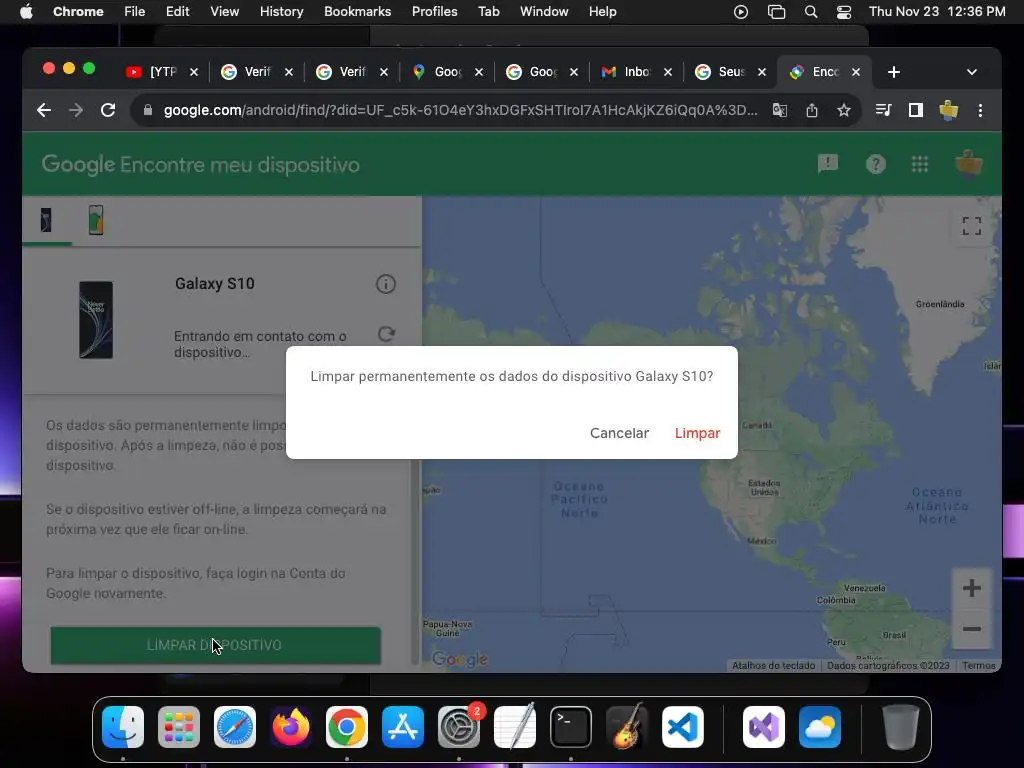Refresh the Galaxy S10 device connection status

tap(387, 334)
